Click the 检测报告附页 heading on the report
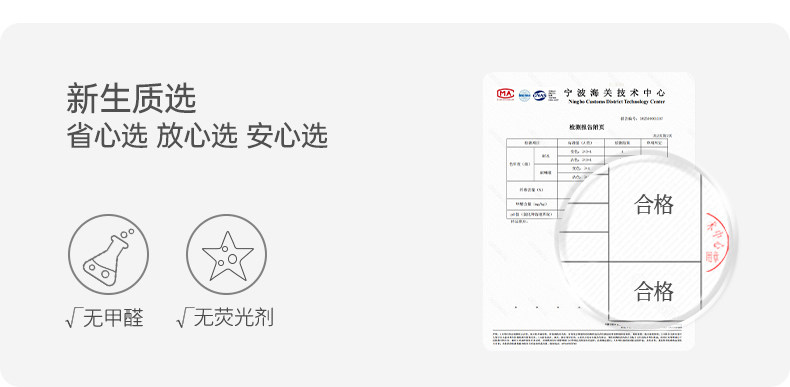Image resolution: width=790 pixels, height=387 pixels. point(586,127)
